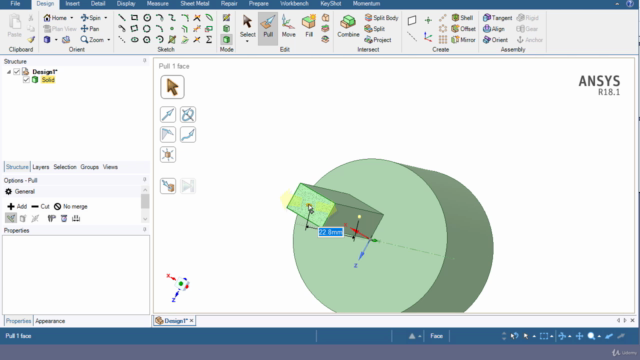The height and width of the screenshot is (360, 640).
Task: Pick the Ellipse sketch tool
Action: click(x=134, y=40)
